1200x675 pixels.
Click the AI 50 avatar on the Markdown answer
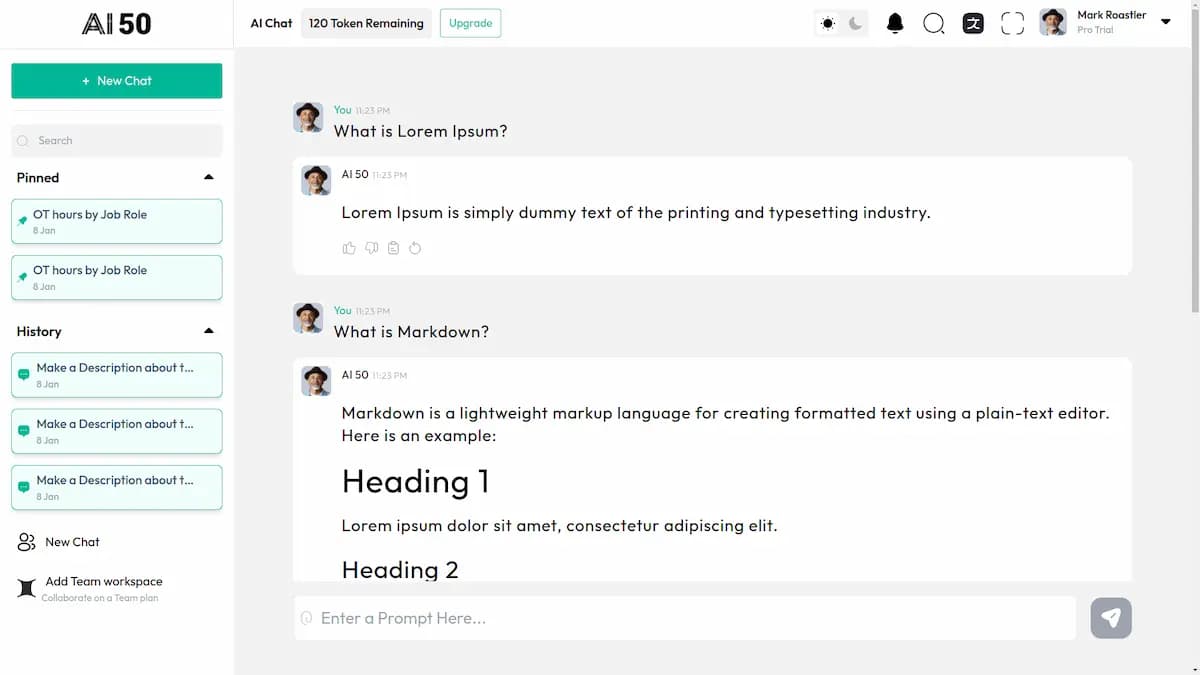tap(316, 381)
